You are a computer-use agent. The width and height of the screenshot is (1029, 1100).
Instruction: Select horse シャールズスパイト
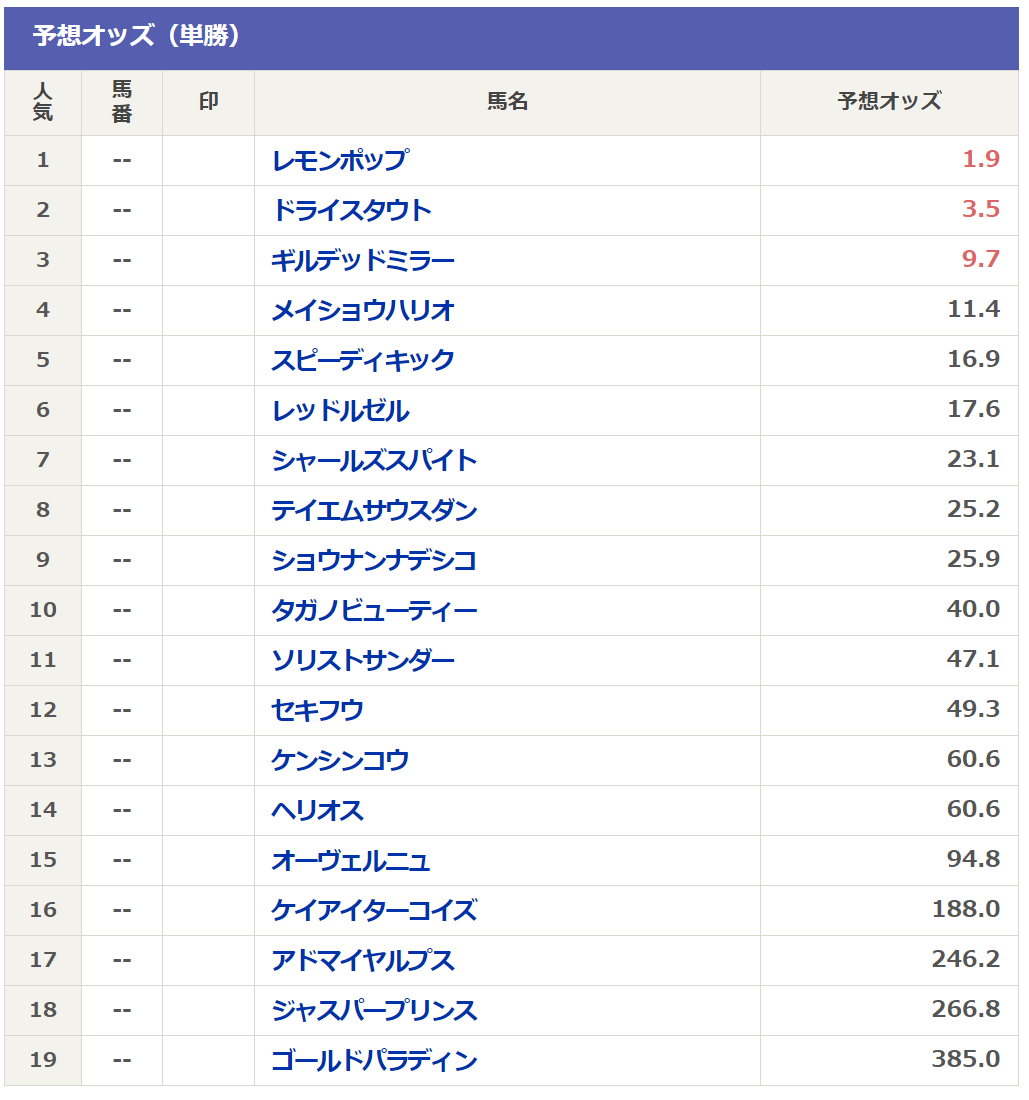(374, 460)
